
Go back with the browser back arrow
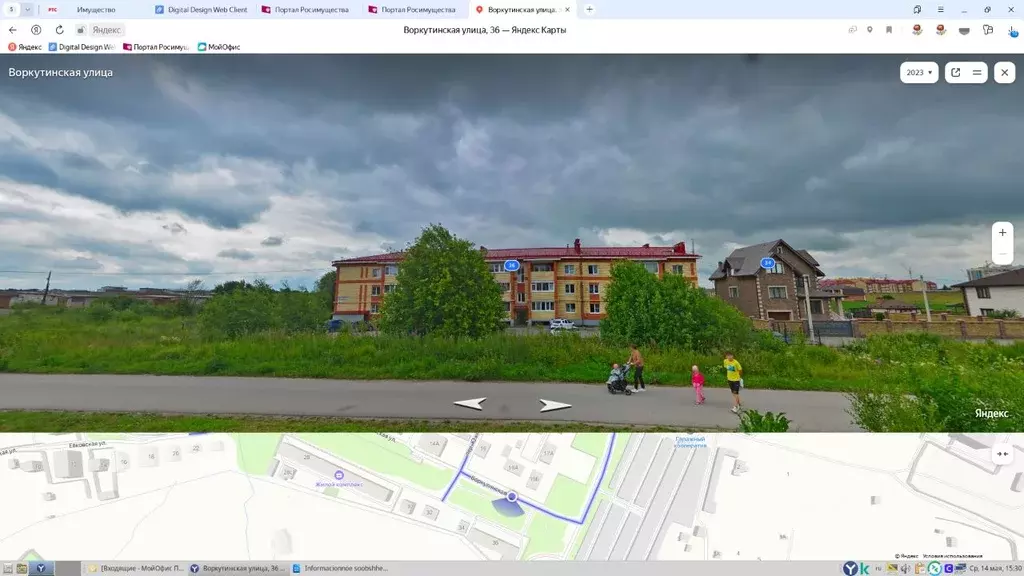(x=12, y=30)
